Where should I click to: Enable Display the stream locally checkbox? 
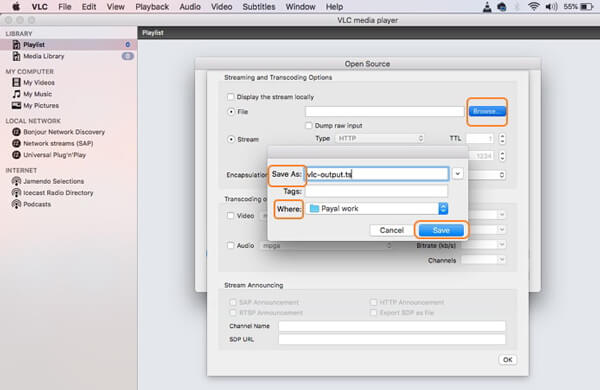point(230,97)
